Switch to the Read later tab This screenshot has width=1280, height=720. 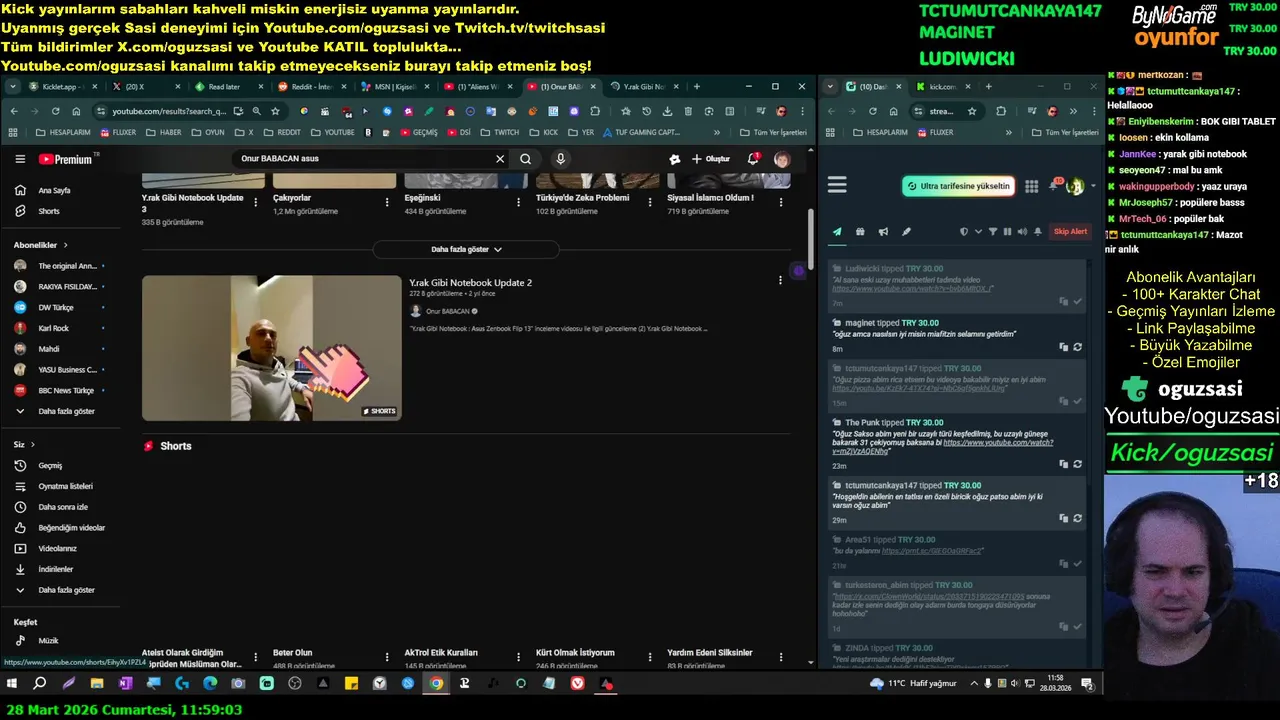tap(223, 87)
